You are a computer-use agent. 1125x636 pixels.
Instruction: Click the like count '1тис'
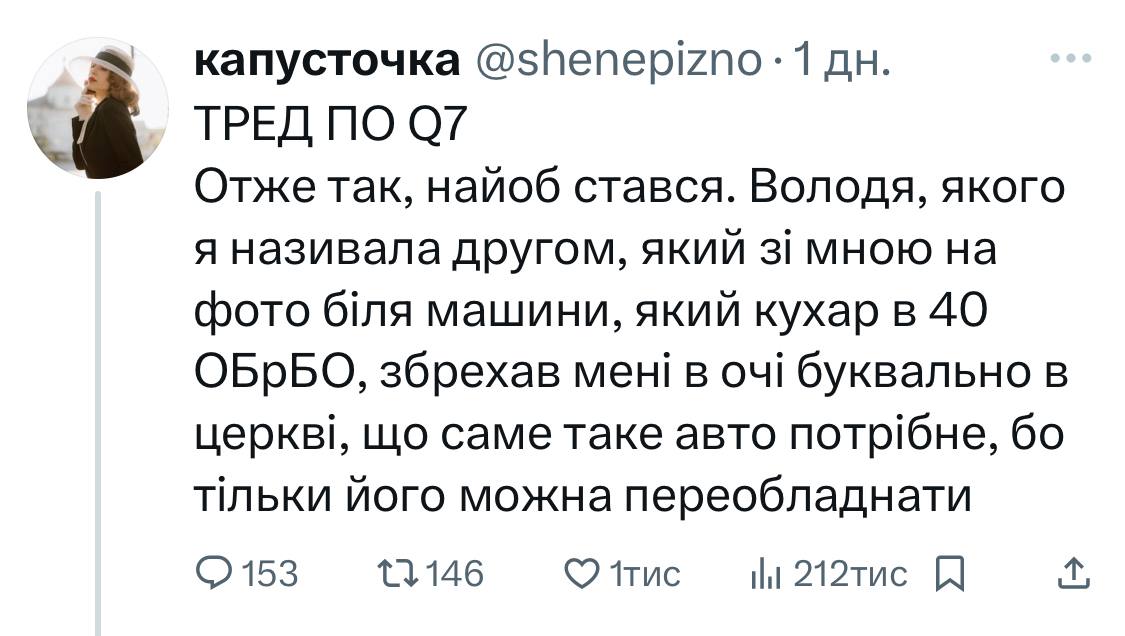pyautogui.click(x=644, y=574)
